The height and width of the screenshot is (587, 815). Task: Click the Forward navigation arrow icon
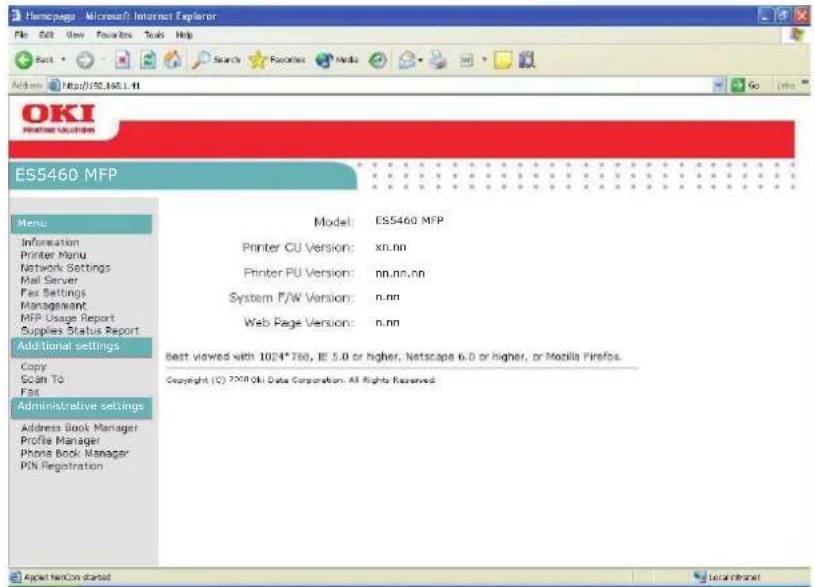(x=85, y=60)
